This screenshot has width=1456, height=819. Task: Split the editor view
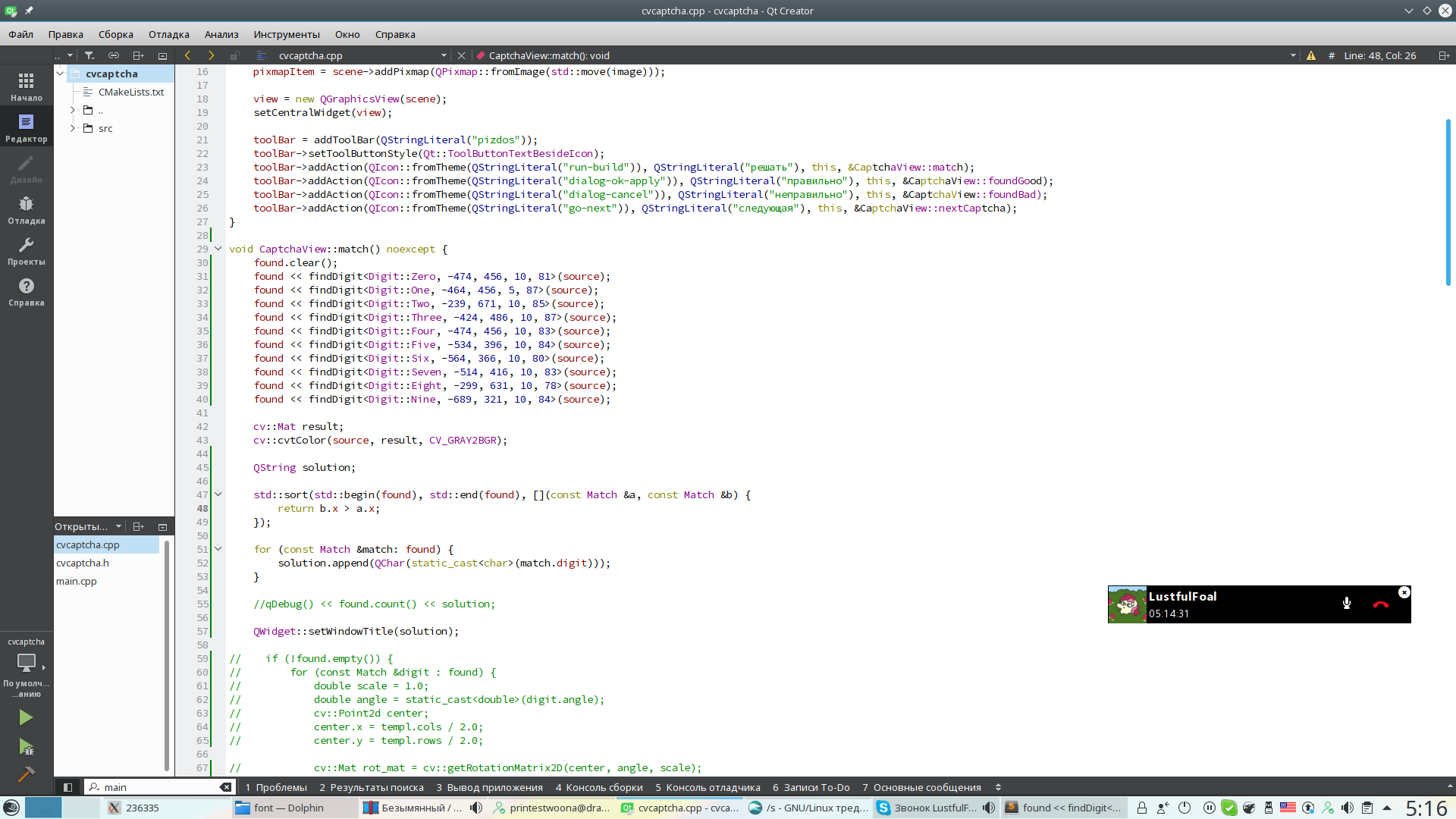pos(1443,55)
